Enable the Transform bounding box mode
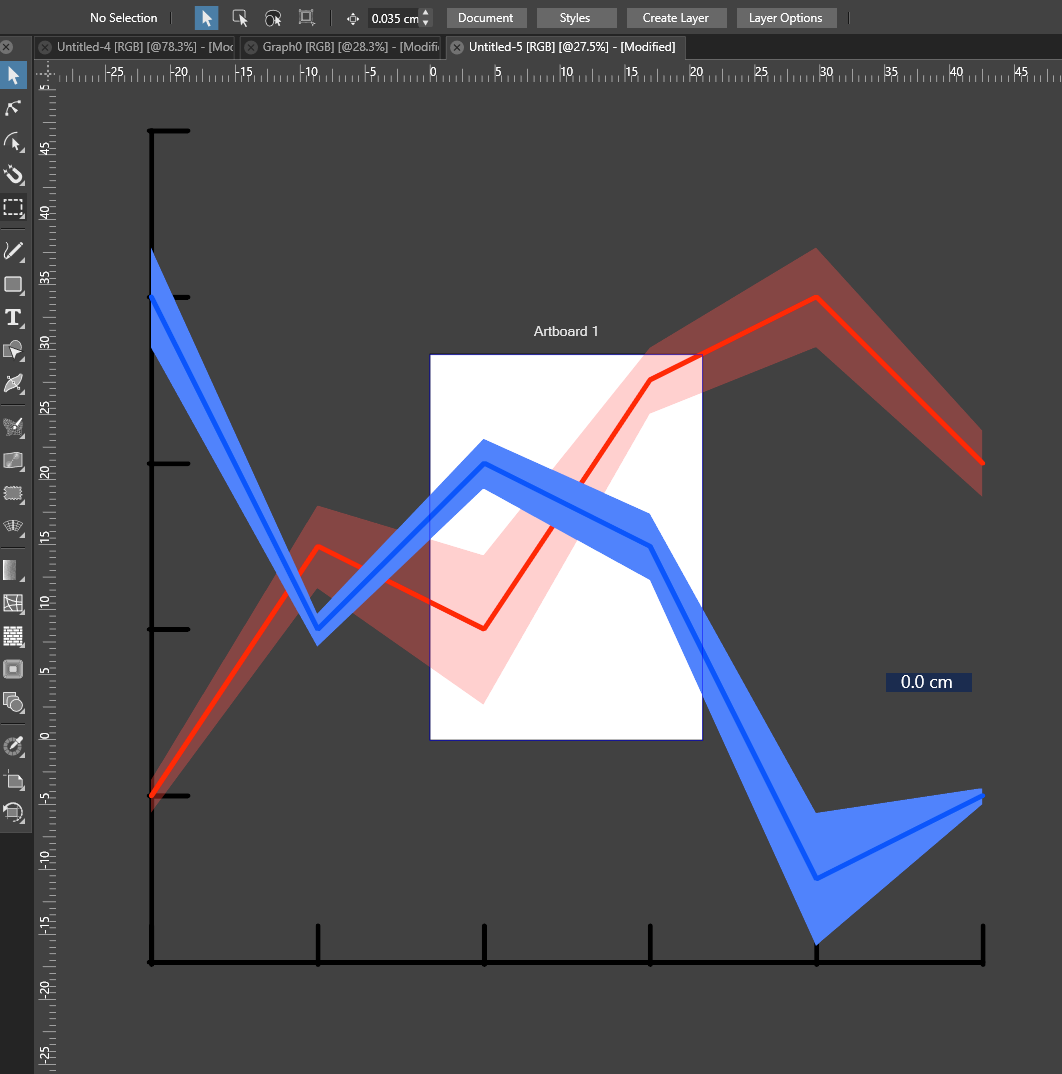 (x=306, y=18)
